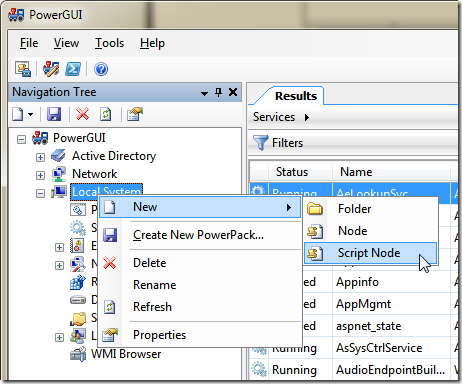Click the save floppy icon in Navigation Tree toolbar
The width and height of the screenshot is (462, 384).
click(54, 114)
